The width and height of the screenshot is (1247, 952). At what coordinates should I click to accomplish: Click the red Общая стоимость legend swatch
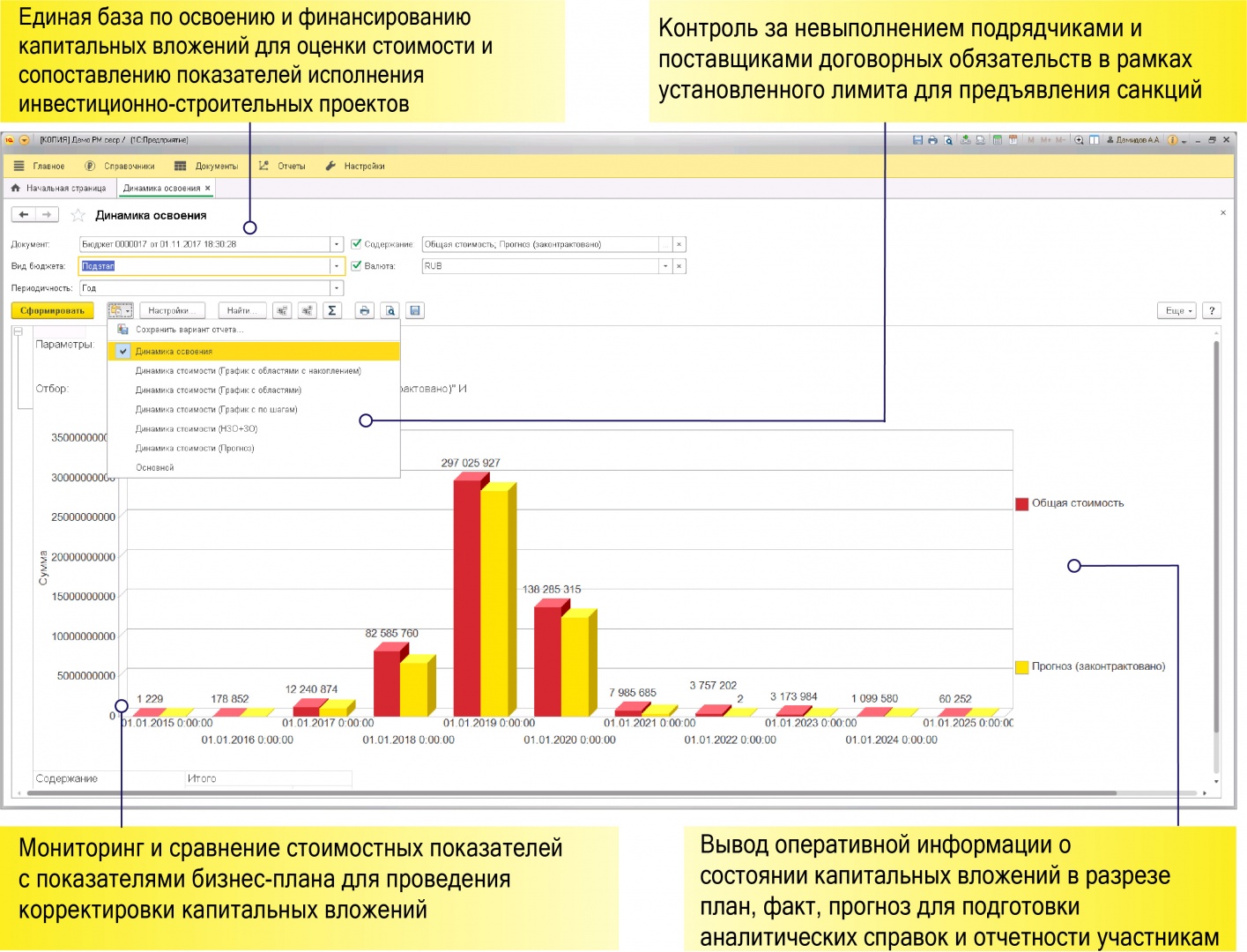tap(1022, 504)
